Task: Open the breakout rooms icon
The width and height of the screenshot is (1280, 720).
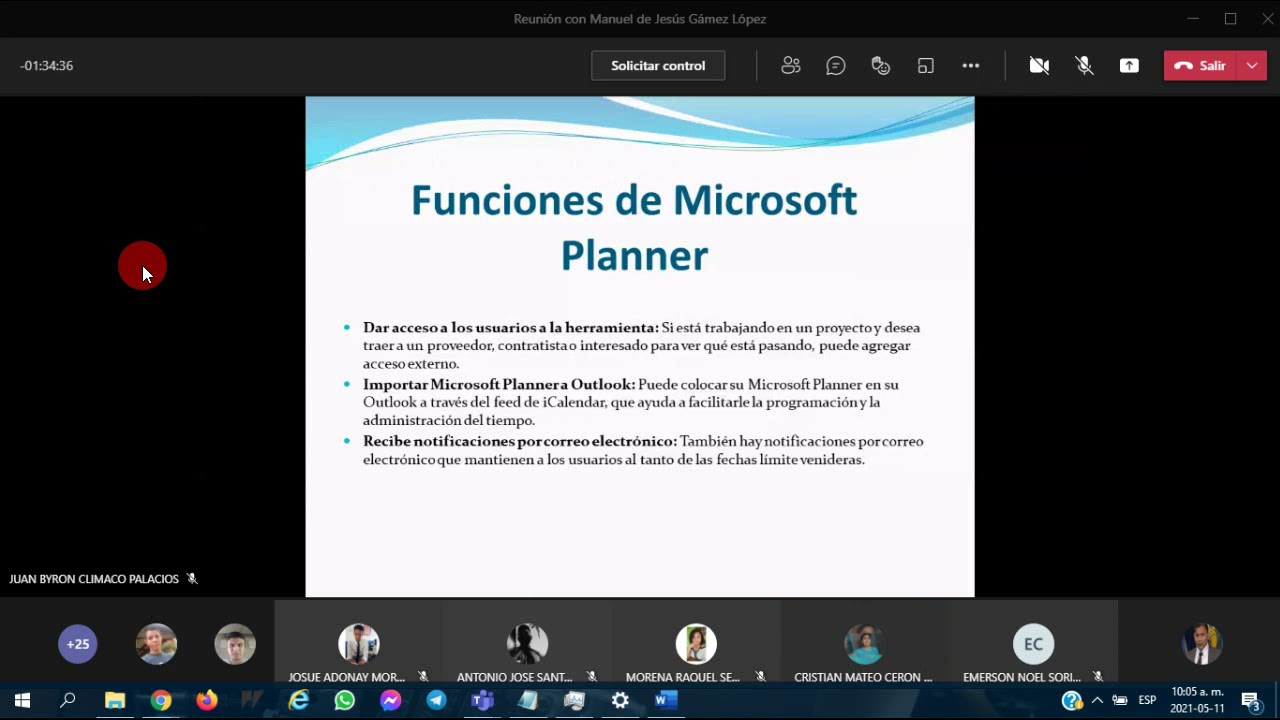Action: point(926,66)
